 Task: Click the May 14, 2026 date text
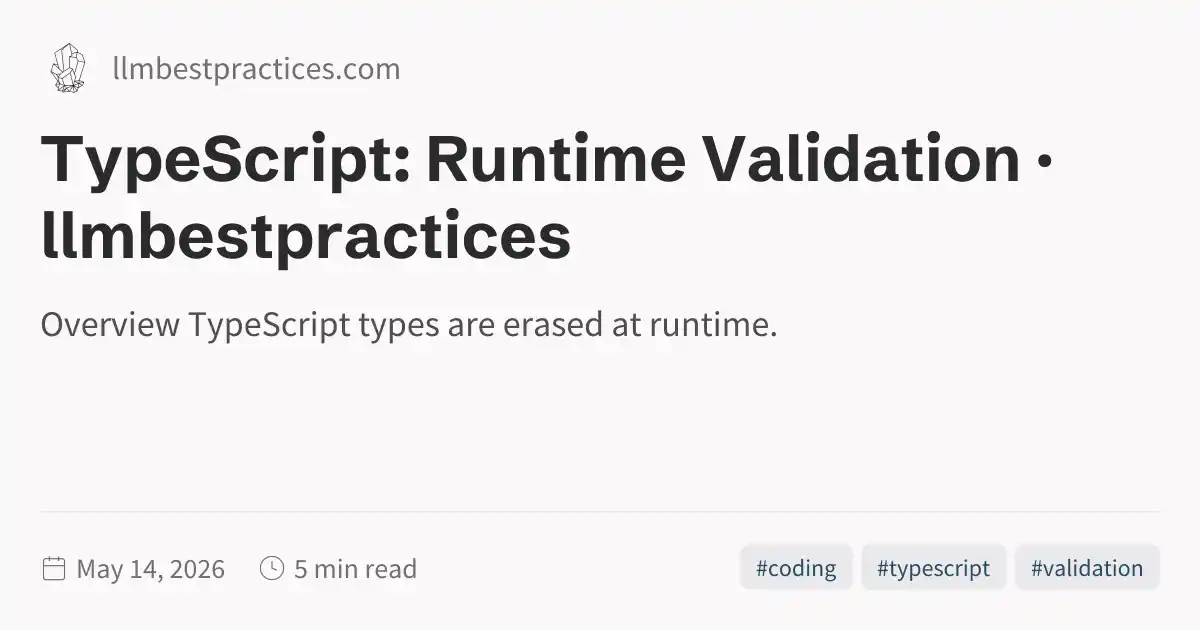(x=151, y=569)
